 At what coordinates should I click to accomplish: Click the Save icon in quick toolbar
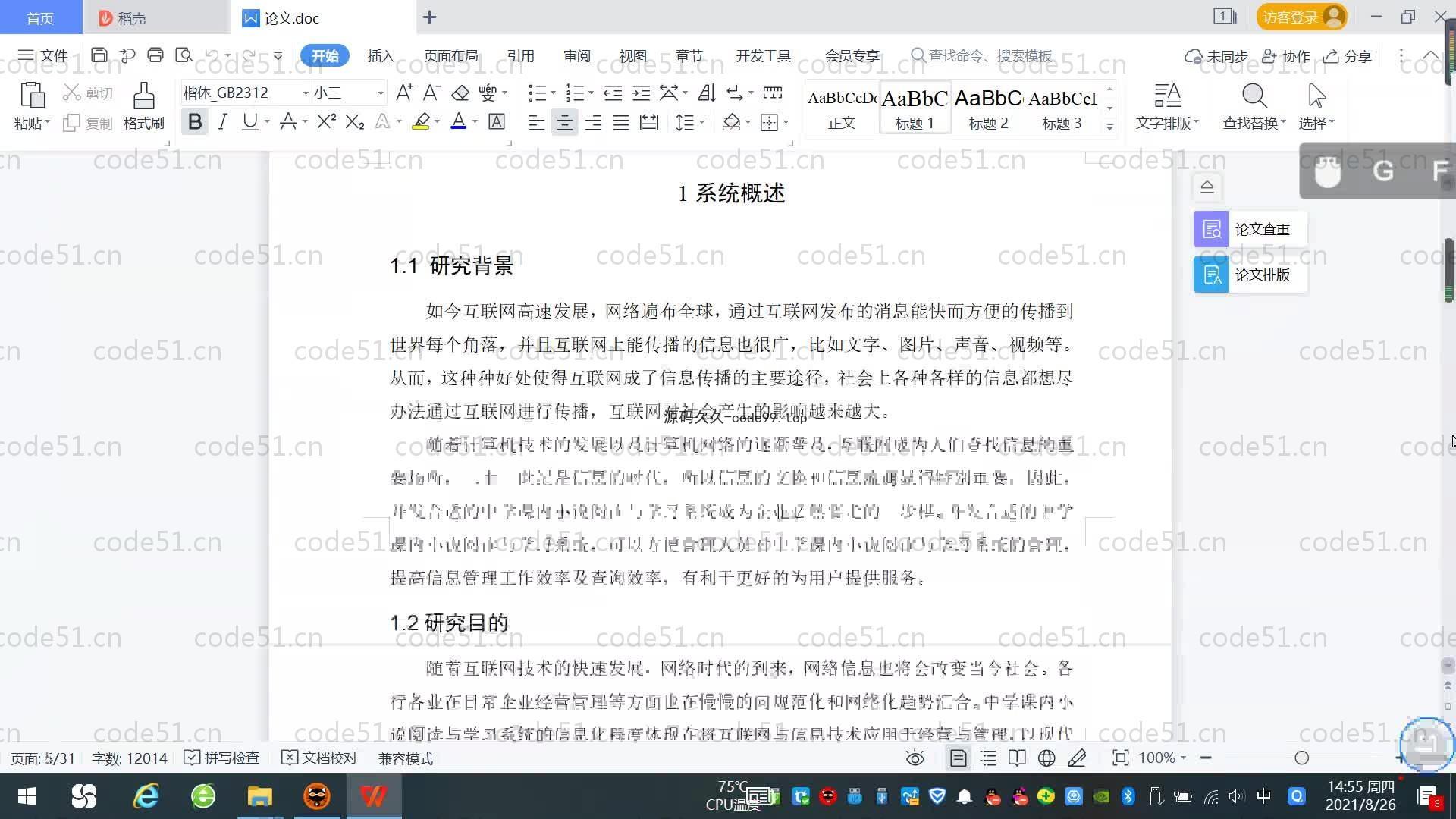[x=99, y=55]
